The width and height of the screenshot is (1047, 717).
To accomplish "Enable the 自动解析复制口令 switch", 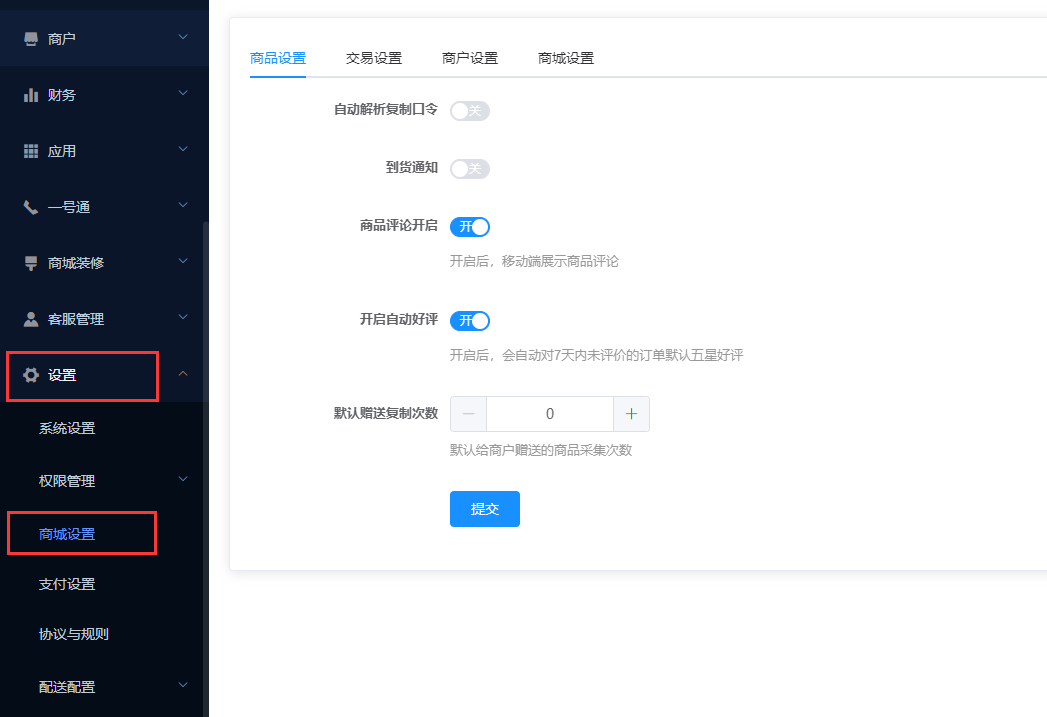I will (469, 110).
